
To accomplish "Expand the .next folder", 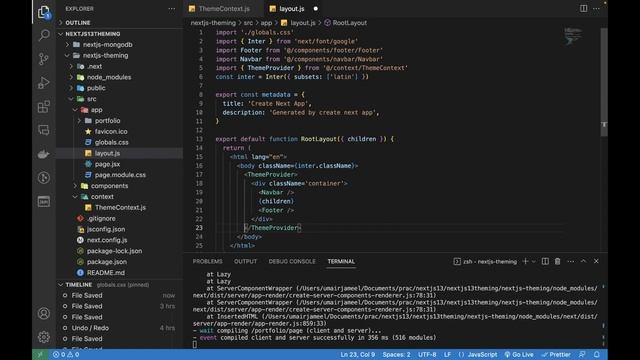I will coord(94,66).
